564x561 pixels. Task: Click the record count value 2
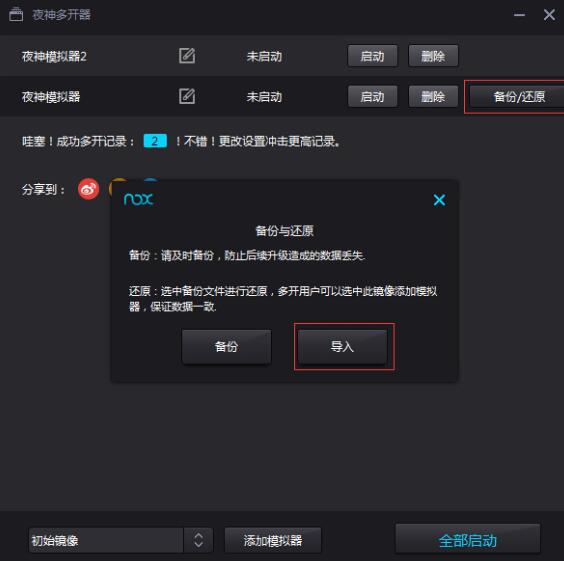point(155,141)
